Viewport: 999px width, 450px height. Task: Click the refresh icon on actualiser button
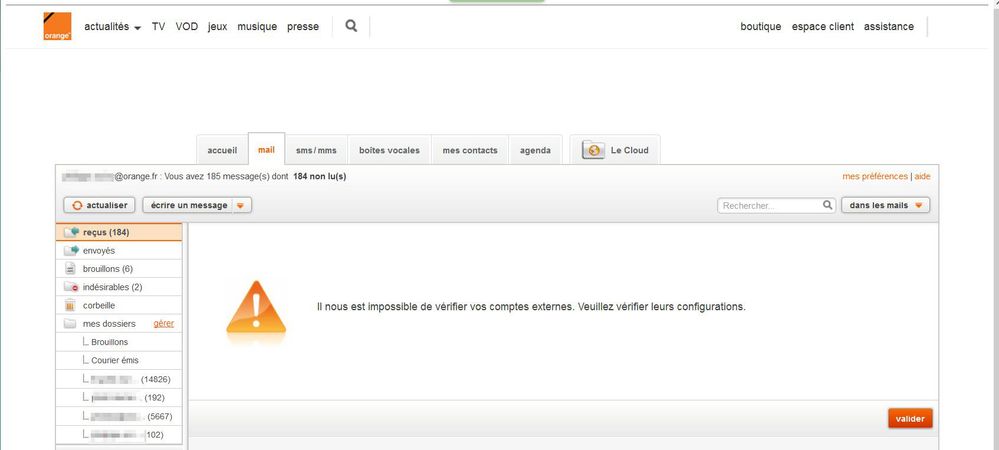(78, 205)
